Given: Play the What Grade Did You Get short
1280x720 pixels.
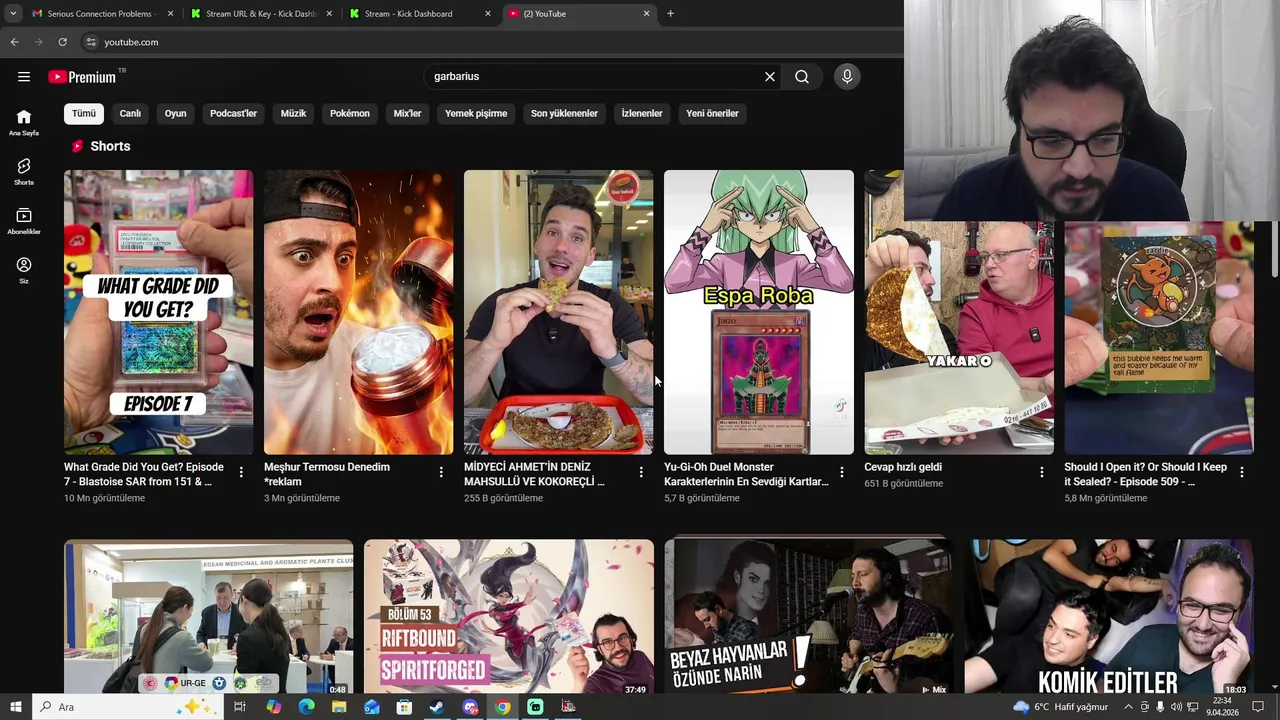Looking at the screenshot, I should (158, 312).
